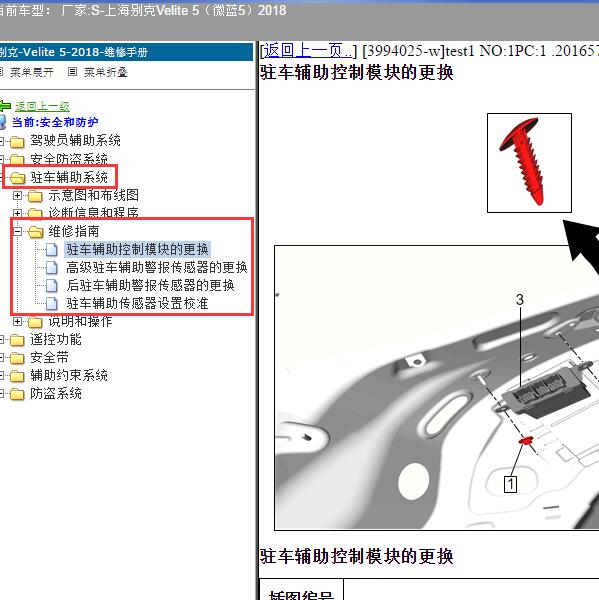This screenshot has width=599, height=600.
Task: Open the 驾驶员辅助系统 folder
Action: pyautogui.click(x=75, y=140)
